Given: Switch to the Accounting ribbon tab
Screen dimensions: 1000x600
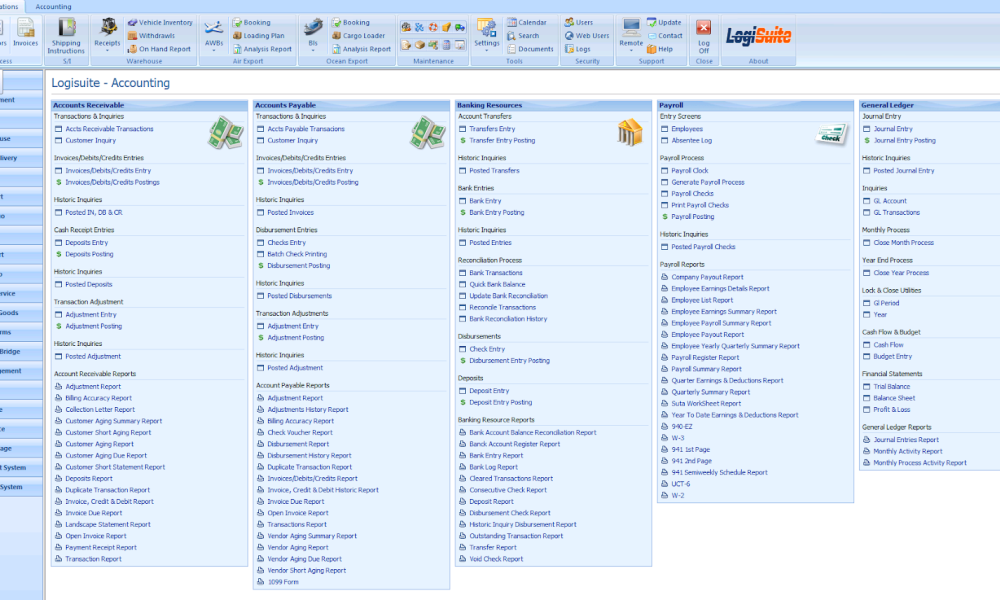Looking at the screenshot, I should click(53, 6).
